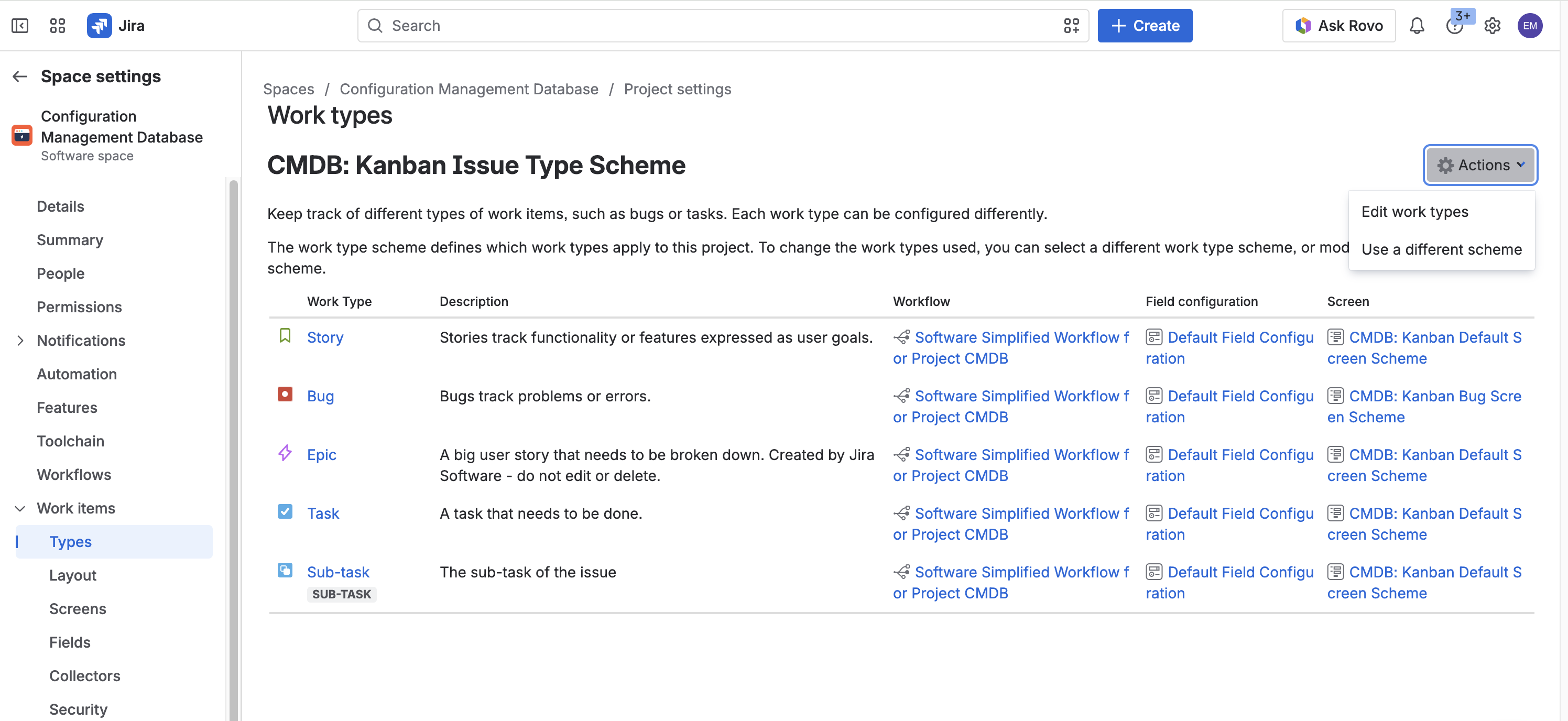
Task: Click the back arrow beside Space settings
Action: (20, 76)
